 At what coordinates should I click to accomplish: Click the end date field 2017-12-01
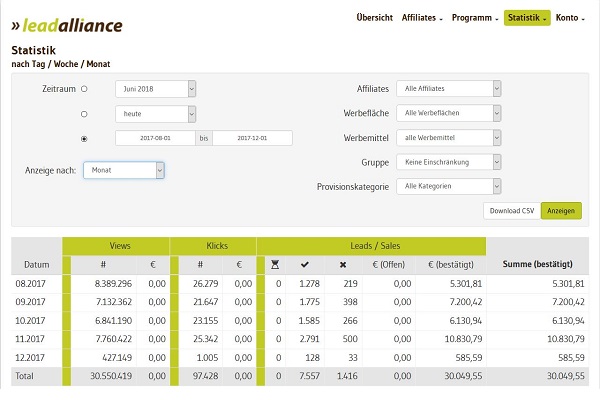coord(252,138)
